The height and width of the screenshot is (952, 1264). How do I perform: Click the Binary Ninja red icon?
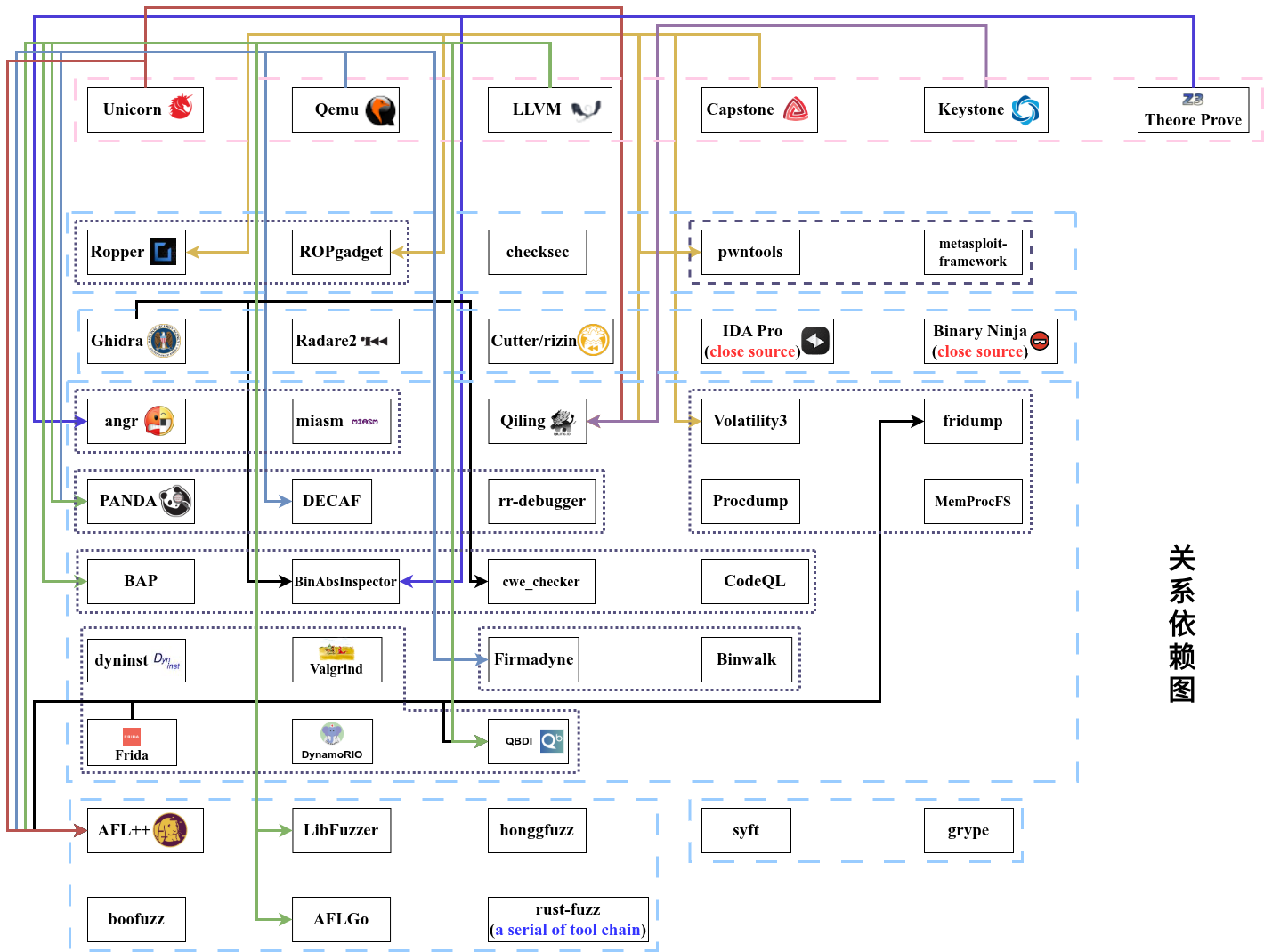tap(1040, 341)
